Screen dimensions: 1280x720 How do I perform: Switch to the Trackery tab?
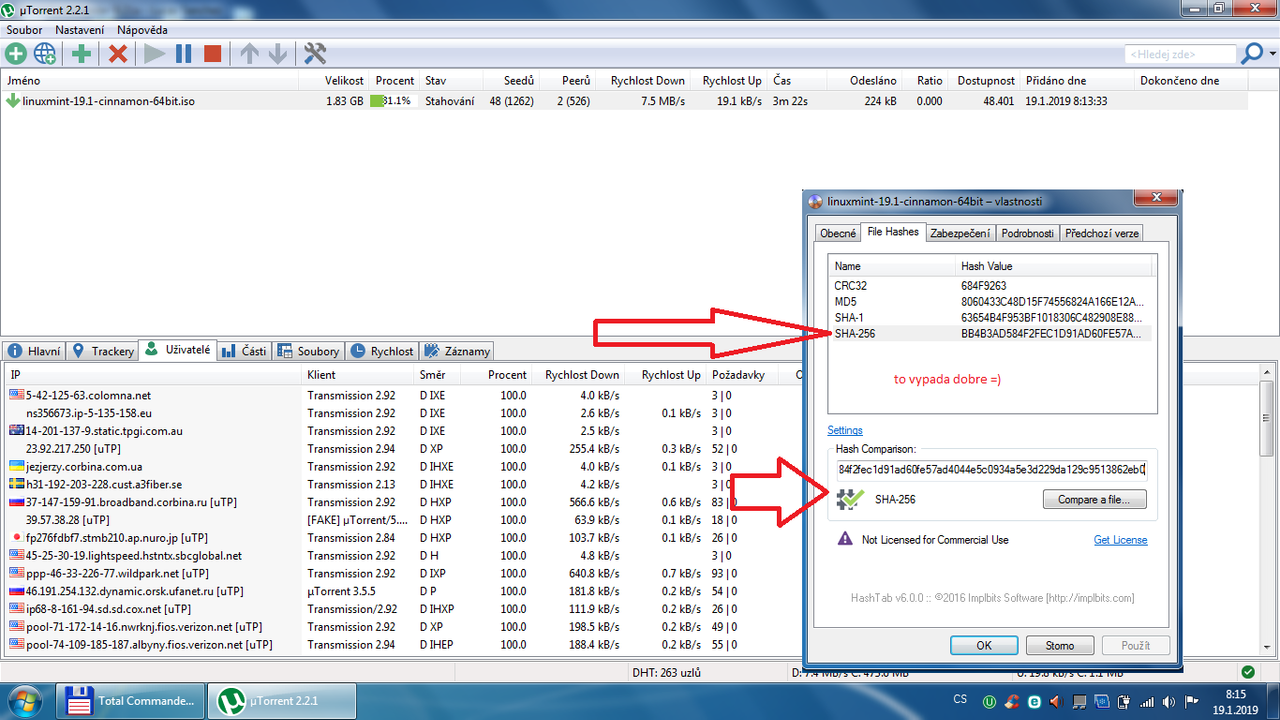tap(103, 351)
